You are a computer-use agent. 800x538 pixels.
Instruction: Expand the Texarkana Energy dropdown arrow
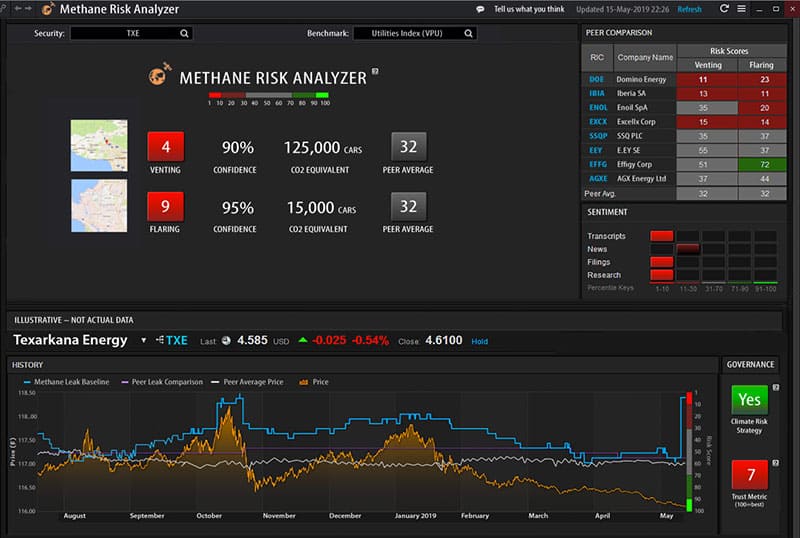coord(143,340)
